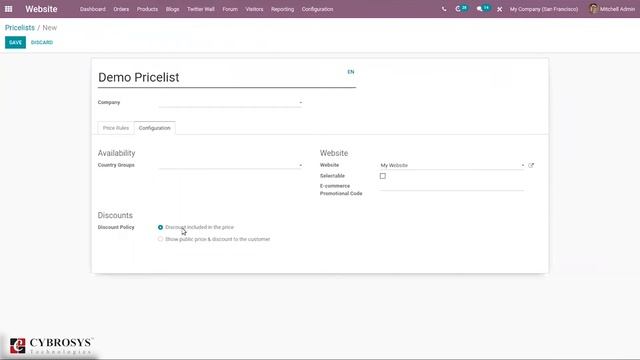Select Show public price & discount option
Screen dimensions: 640x360
point(160,239)
